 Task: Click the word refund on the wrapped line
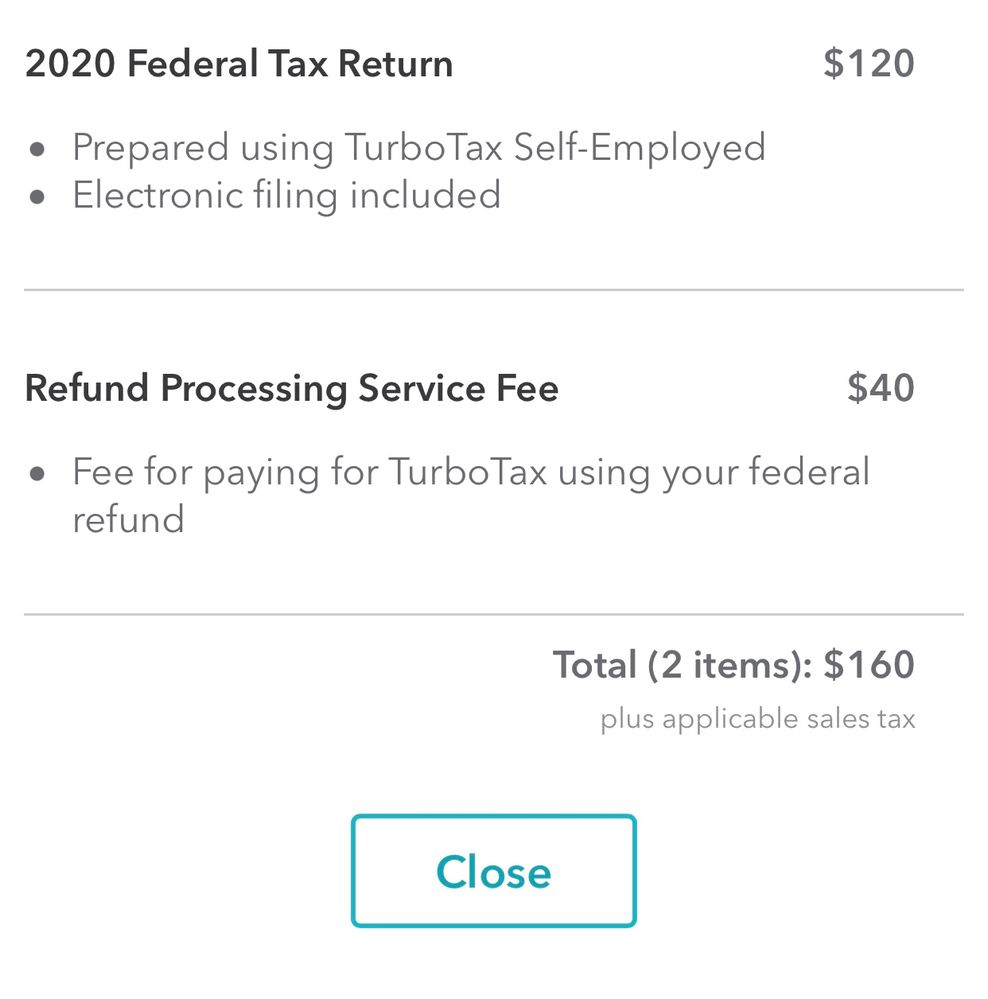coord(128,519)
